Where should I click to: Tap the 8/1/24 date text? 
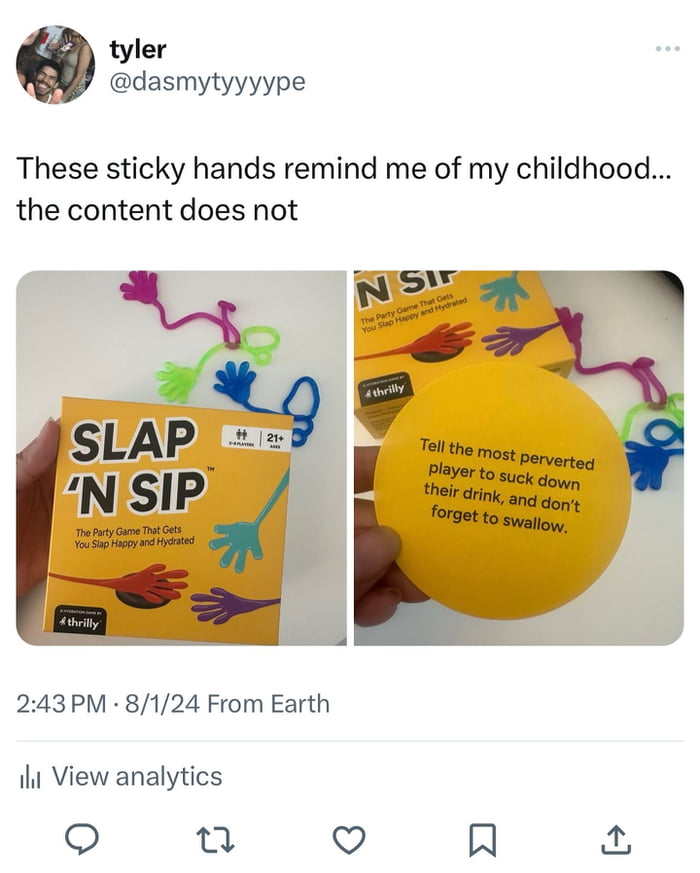(x=162, y=704)
